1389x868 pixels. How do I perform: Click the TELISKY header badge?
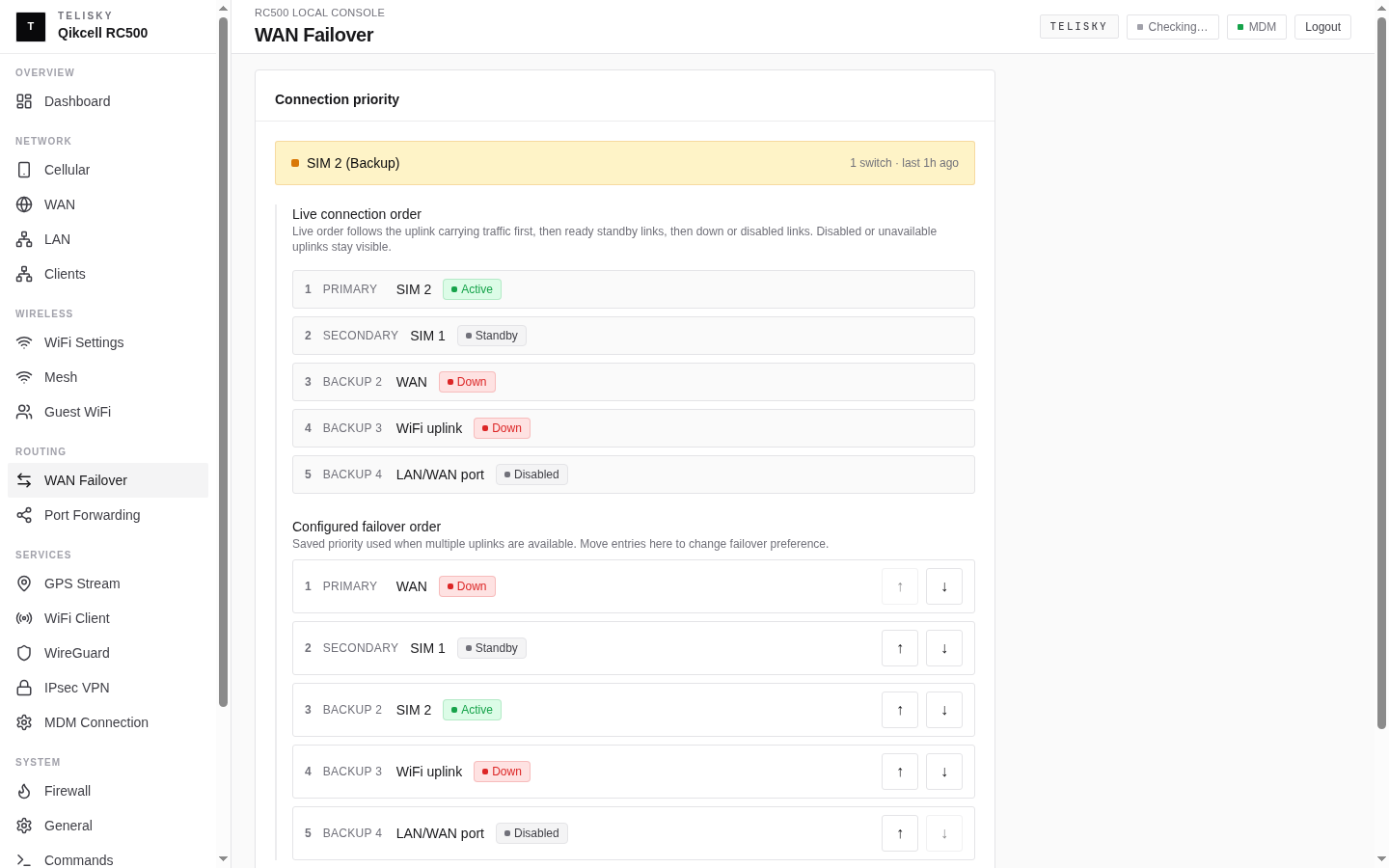coord(1079,27)
